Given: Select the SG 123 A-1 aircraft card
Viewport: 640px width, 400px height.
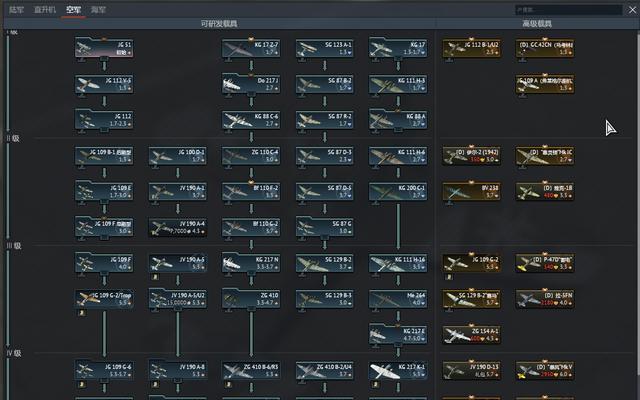Looking at the screenshot, I should (x=324, y=48).
